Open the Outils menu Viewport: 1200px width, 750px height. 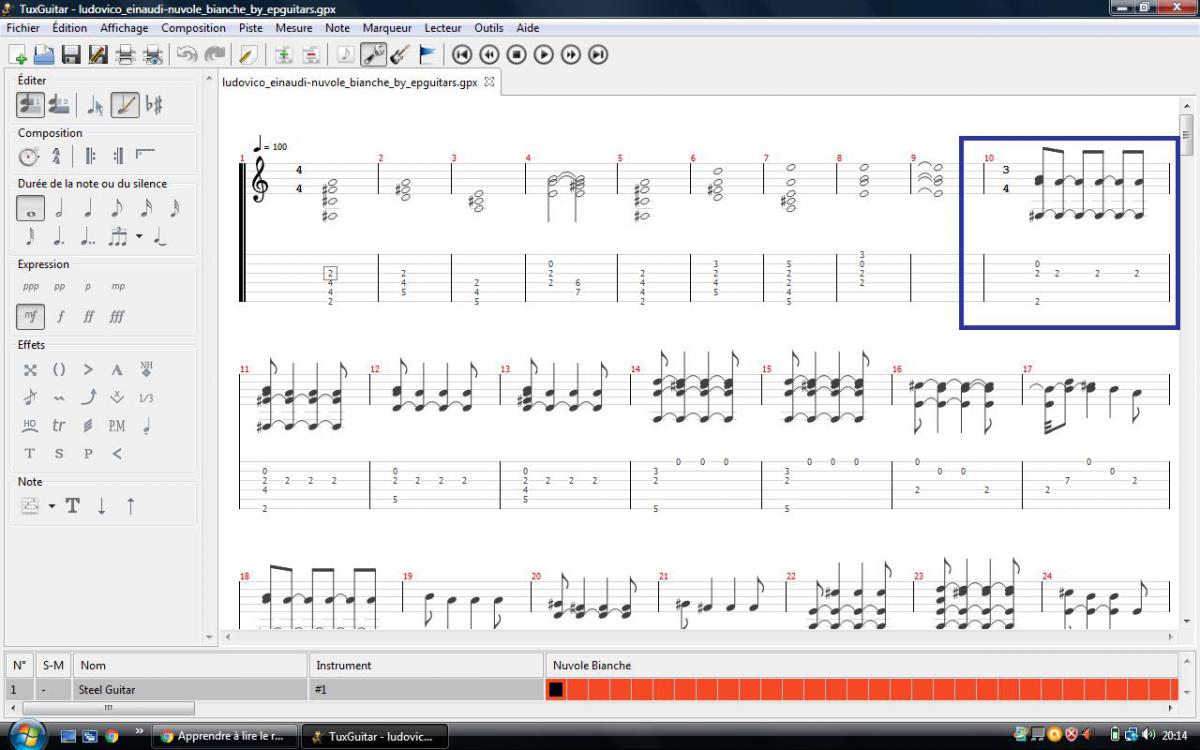point(489,28)
